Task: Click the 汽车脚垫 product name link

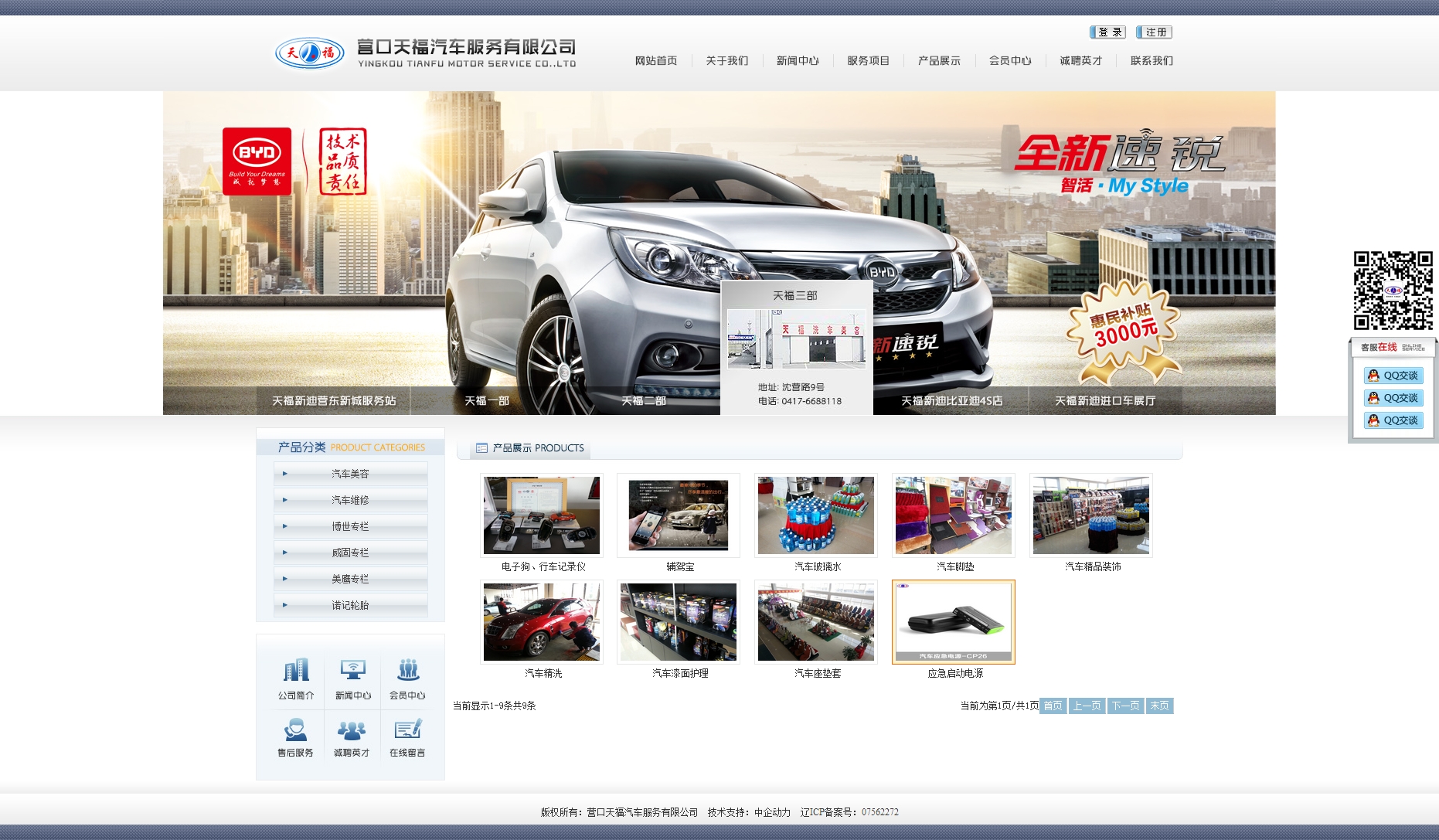Action: click(955, 566)
